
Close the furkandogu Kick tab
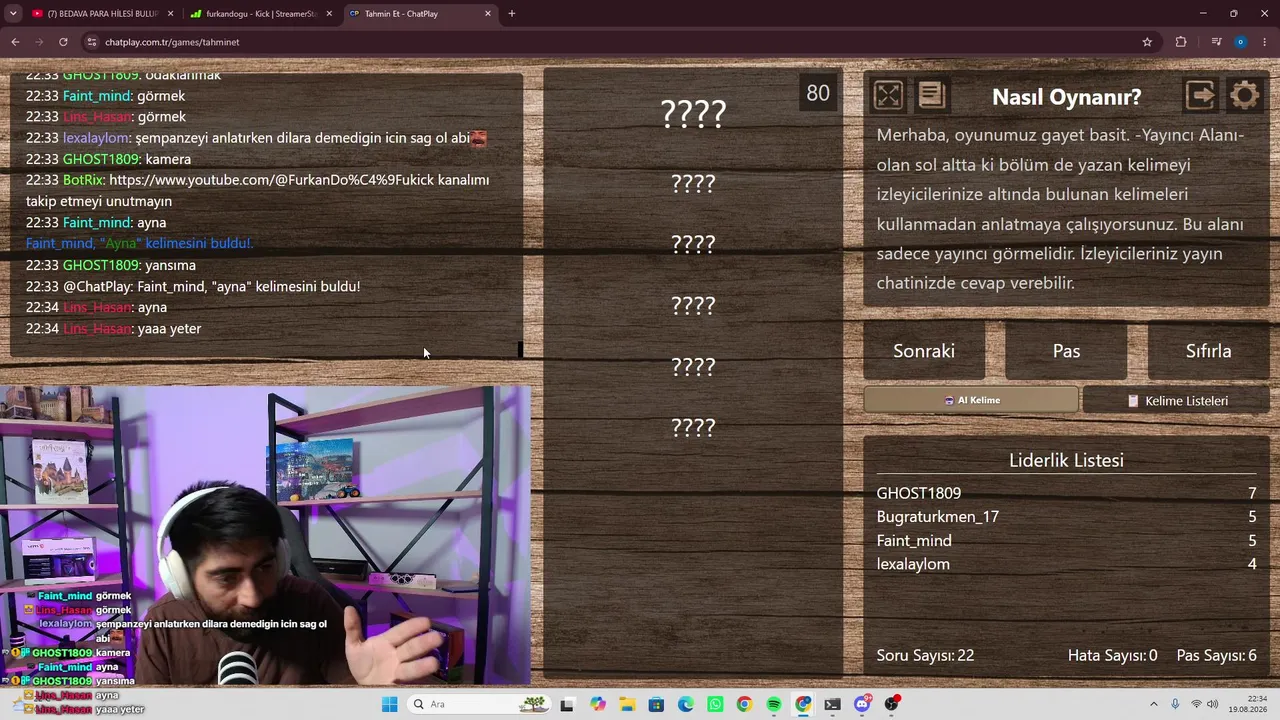329,14
